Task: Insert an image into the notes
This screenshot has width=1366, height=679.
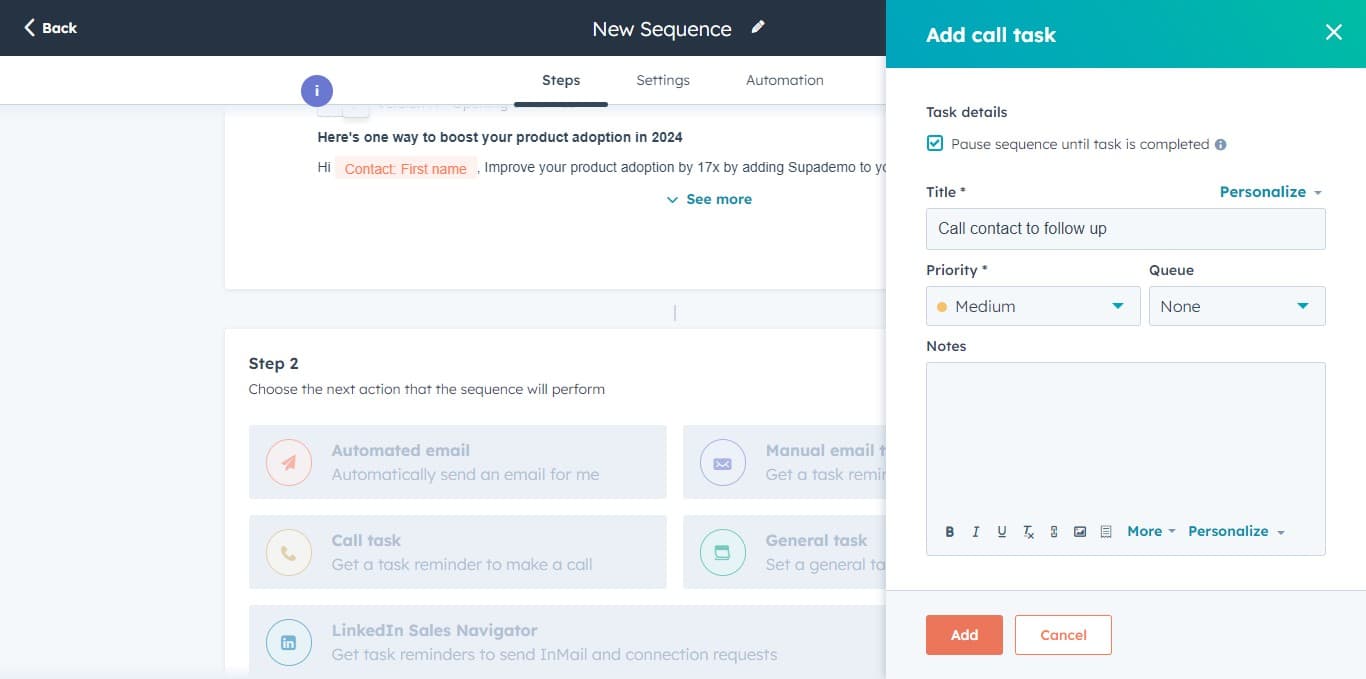Action: (x=1080, y=532)
